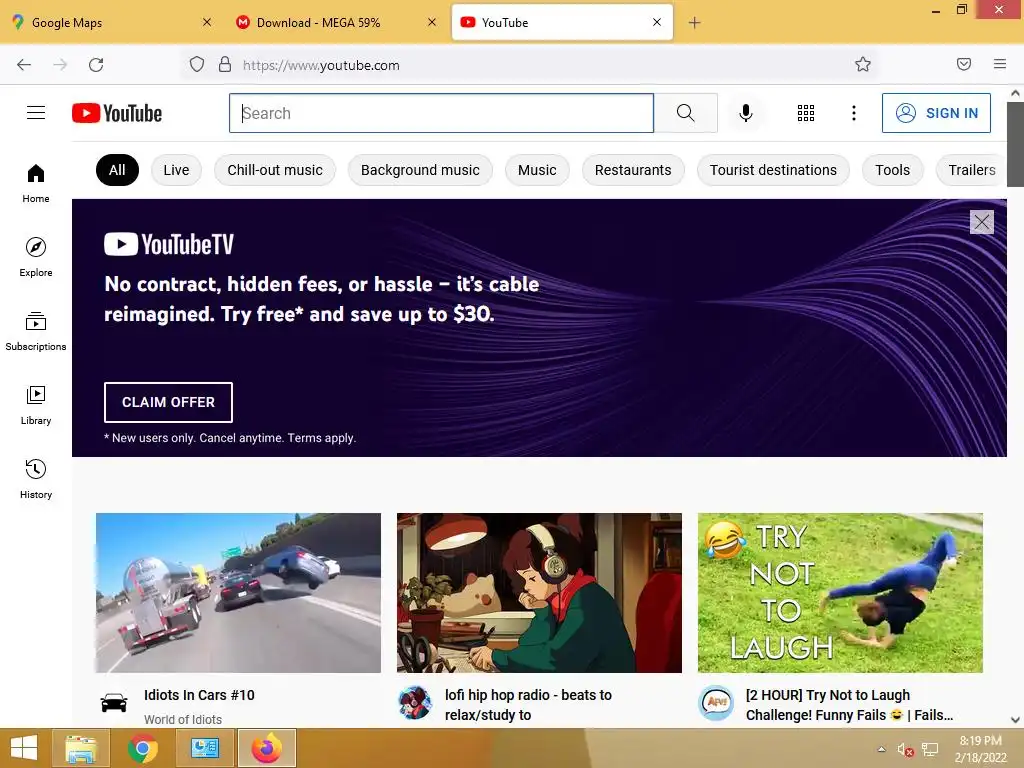Image resolution: width=1024 pixels, height=768 pixels.
Task: Select the Tools filter chip
Action: (892, 170)
